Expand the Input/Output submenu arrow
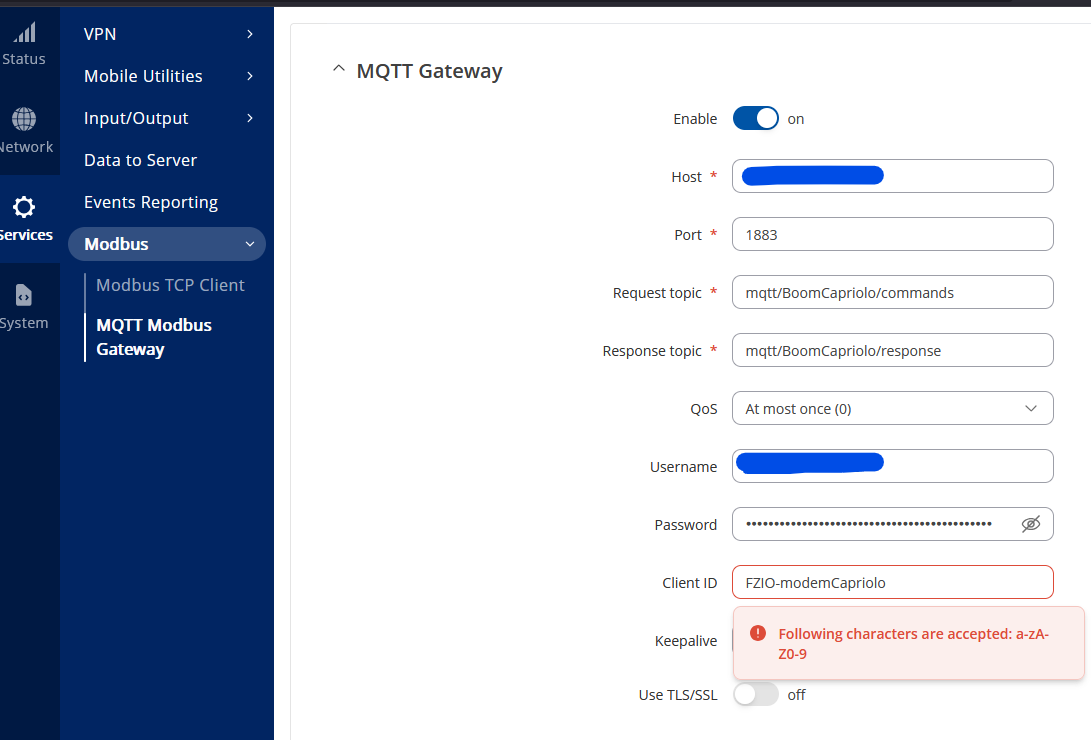This screenshot has width=1091, height=740. pos(250,118)
